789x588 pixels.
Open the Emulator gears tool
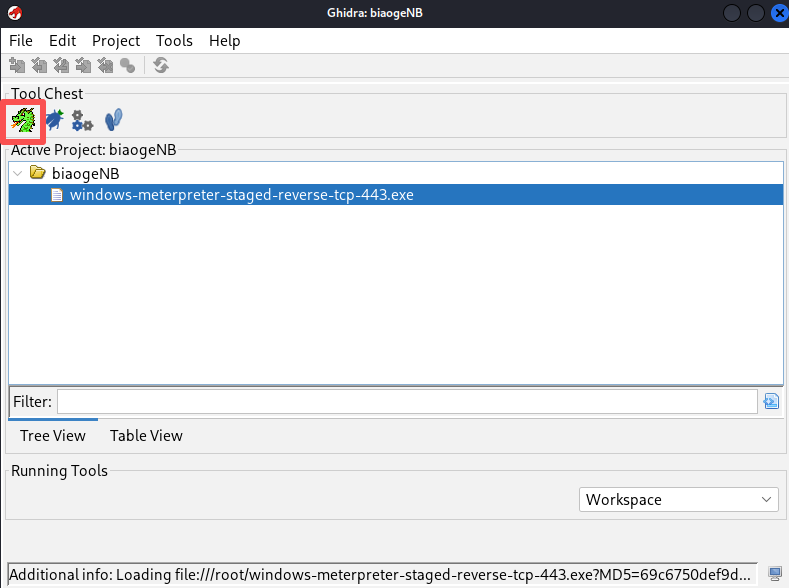[83, 121]
